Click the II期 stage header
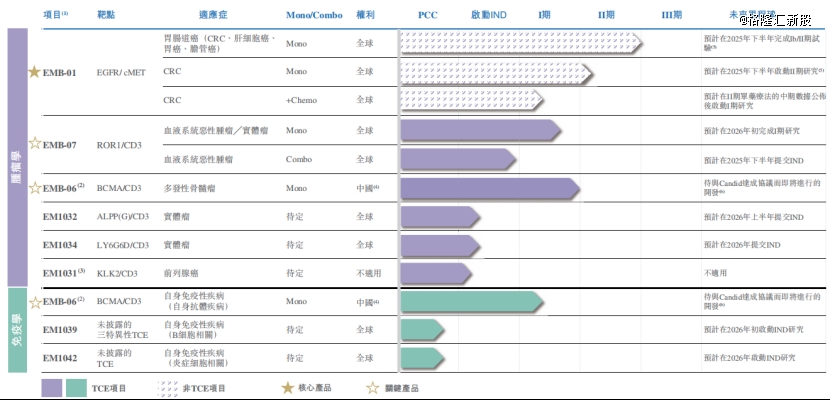This screenshot has width=830, height=400. (x=606, y=15)
